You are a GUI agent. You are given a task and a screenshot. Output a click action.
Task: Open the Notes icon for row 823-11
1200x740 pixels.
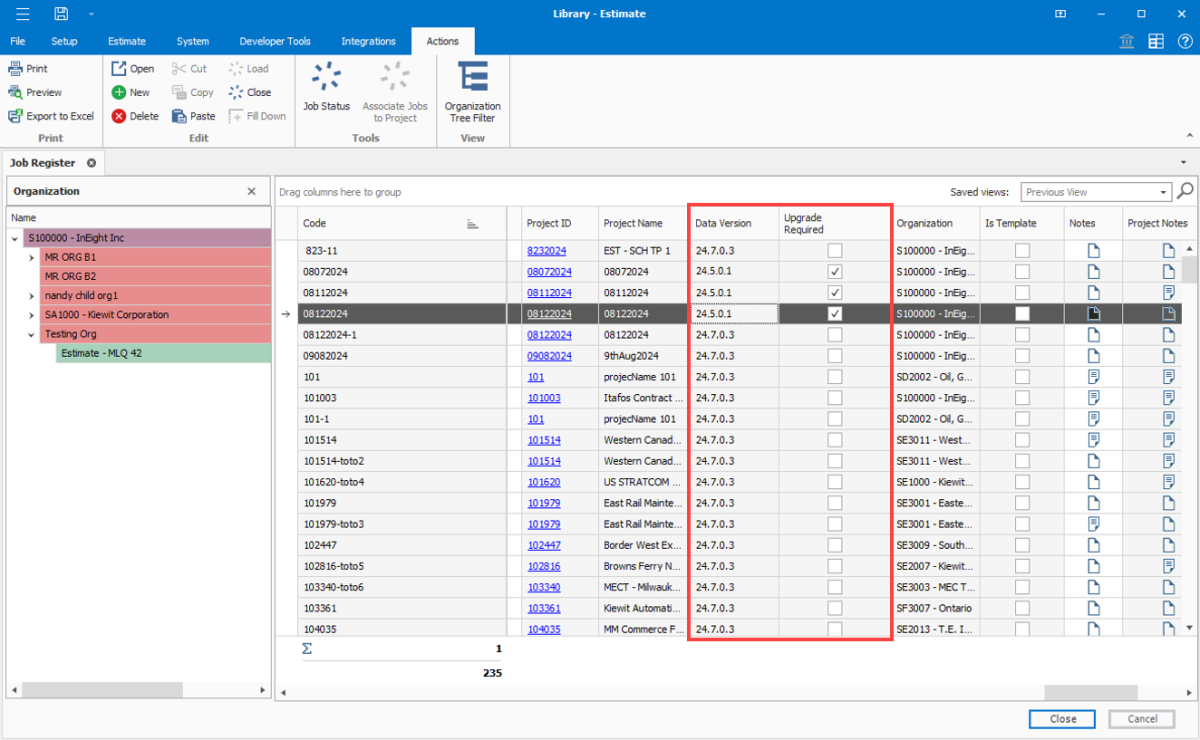pyautogui.click(x=1093, y=251)
